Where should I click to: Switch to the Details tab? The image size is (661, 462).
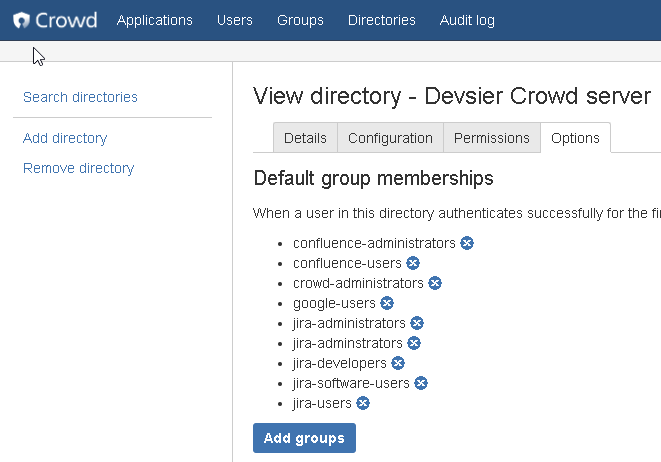click(x=305, y=138)
